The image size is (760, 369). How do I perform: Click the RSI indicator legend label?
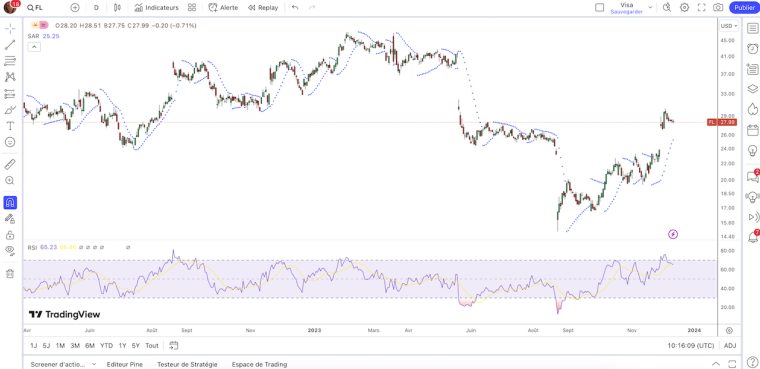32,247
